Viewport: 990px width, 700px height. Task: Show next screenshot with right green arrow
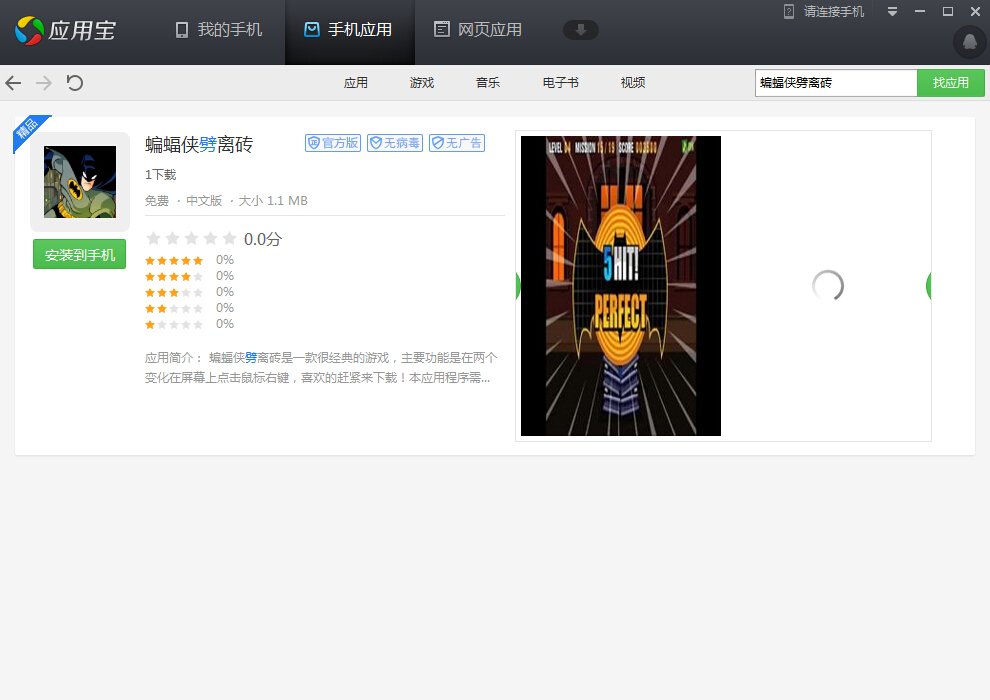point(929,286)
